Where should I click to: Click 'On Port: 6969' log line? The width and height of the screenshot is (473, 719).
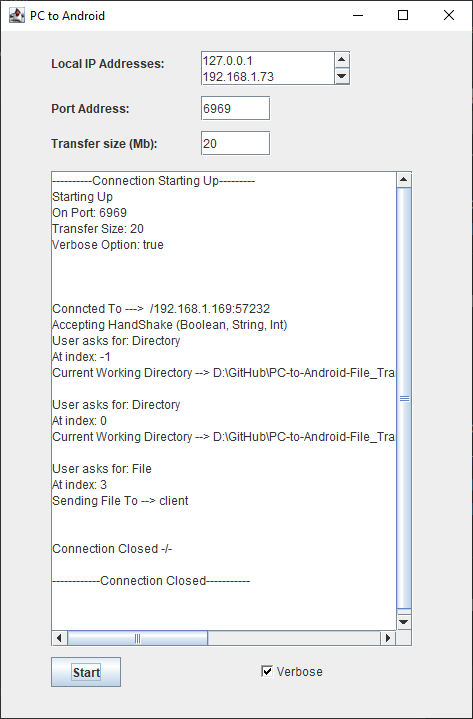89,213
